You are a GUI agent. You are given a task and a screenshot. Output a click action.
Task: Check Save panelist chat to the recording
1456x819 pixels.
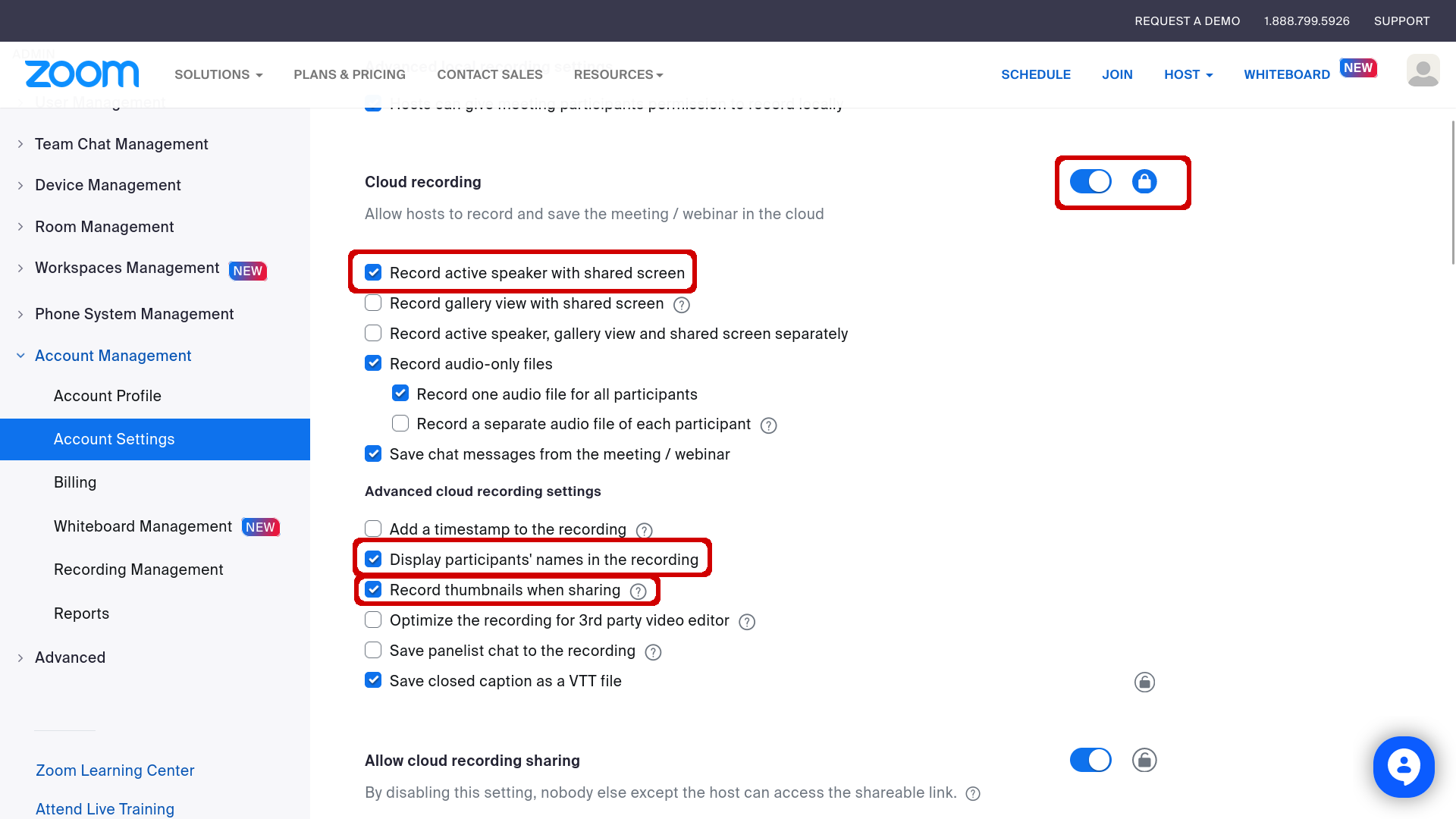373,650
